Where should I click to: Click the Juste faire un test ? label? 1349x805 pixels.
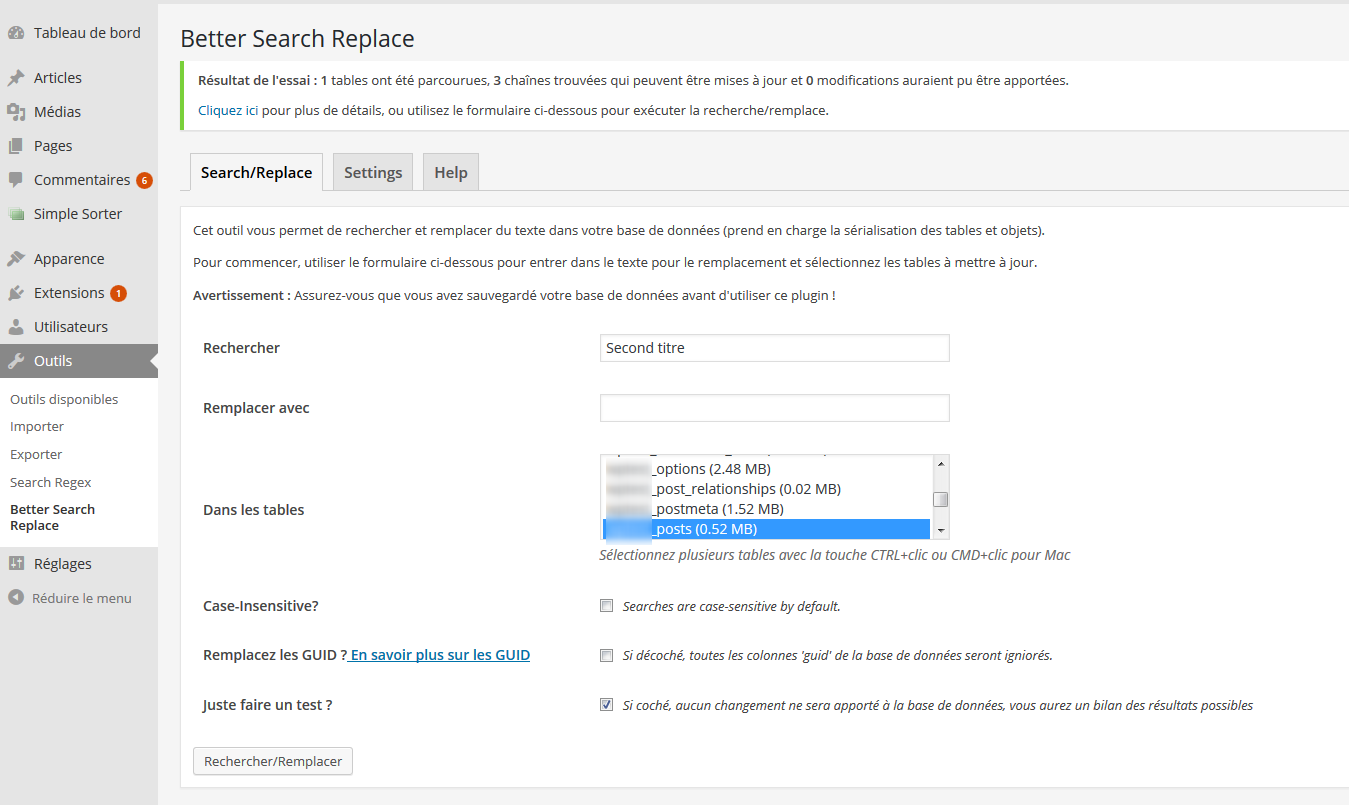[268, 705]
